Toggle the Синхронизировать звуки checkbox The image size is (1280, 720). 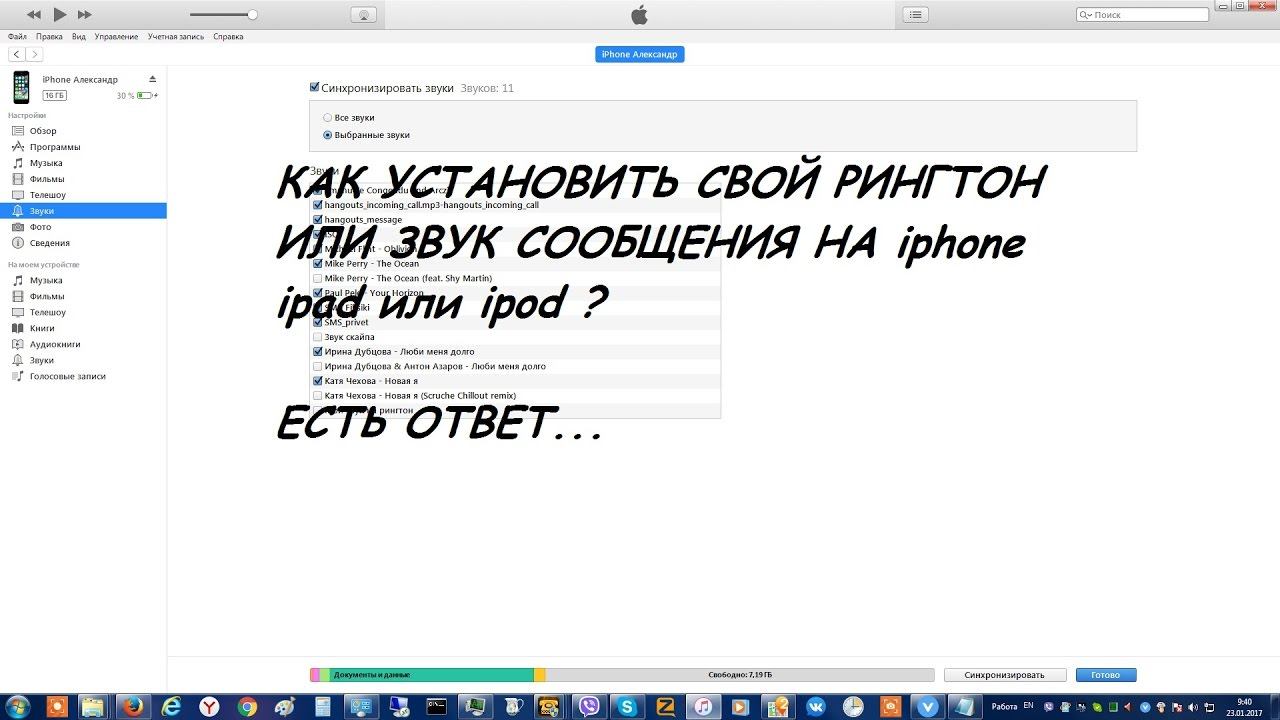[315, 88]
